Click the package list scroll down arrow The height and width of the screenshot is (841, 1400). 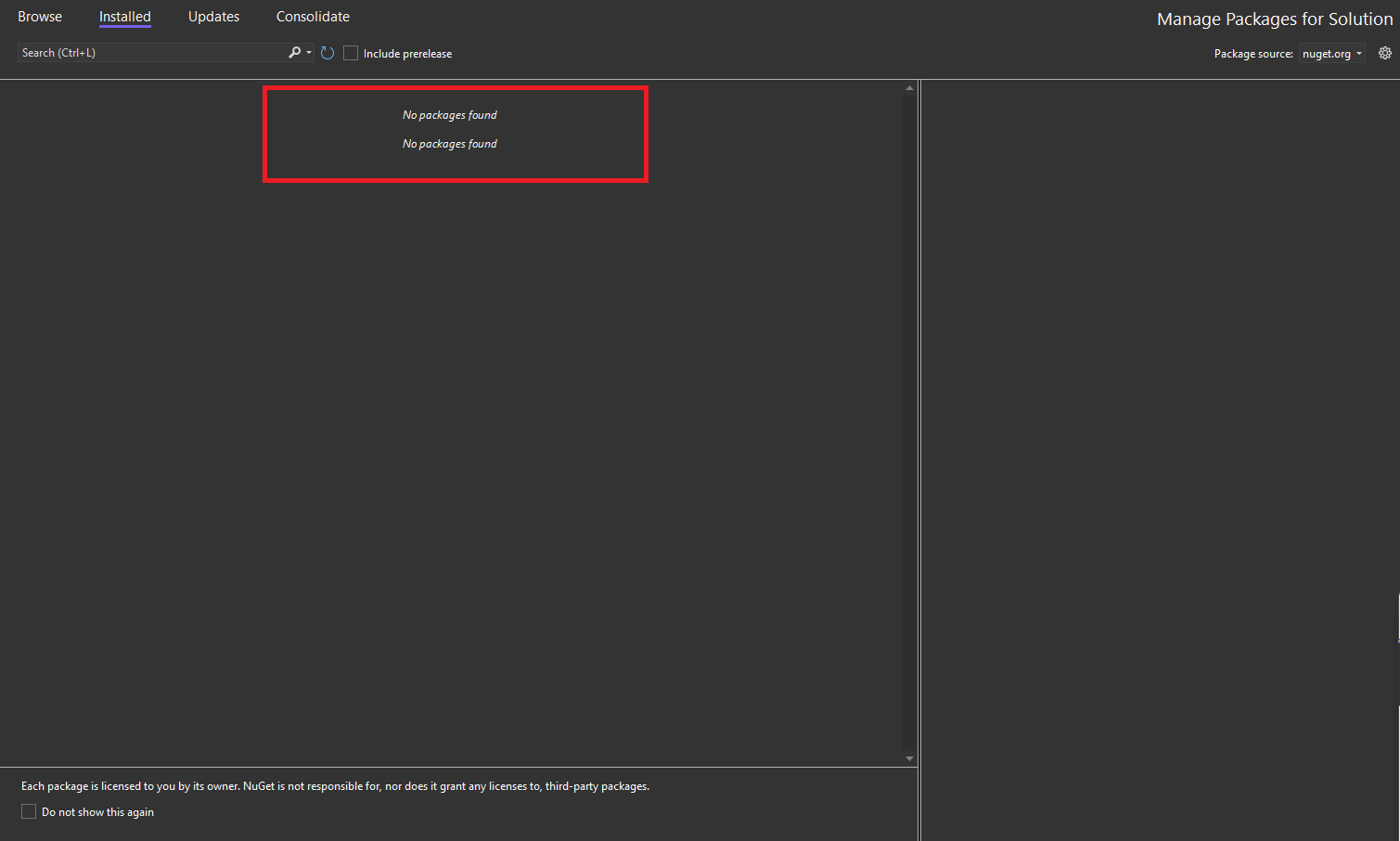[x=909, y=758]
